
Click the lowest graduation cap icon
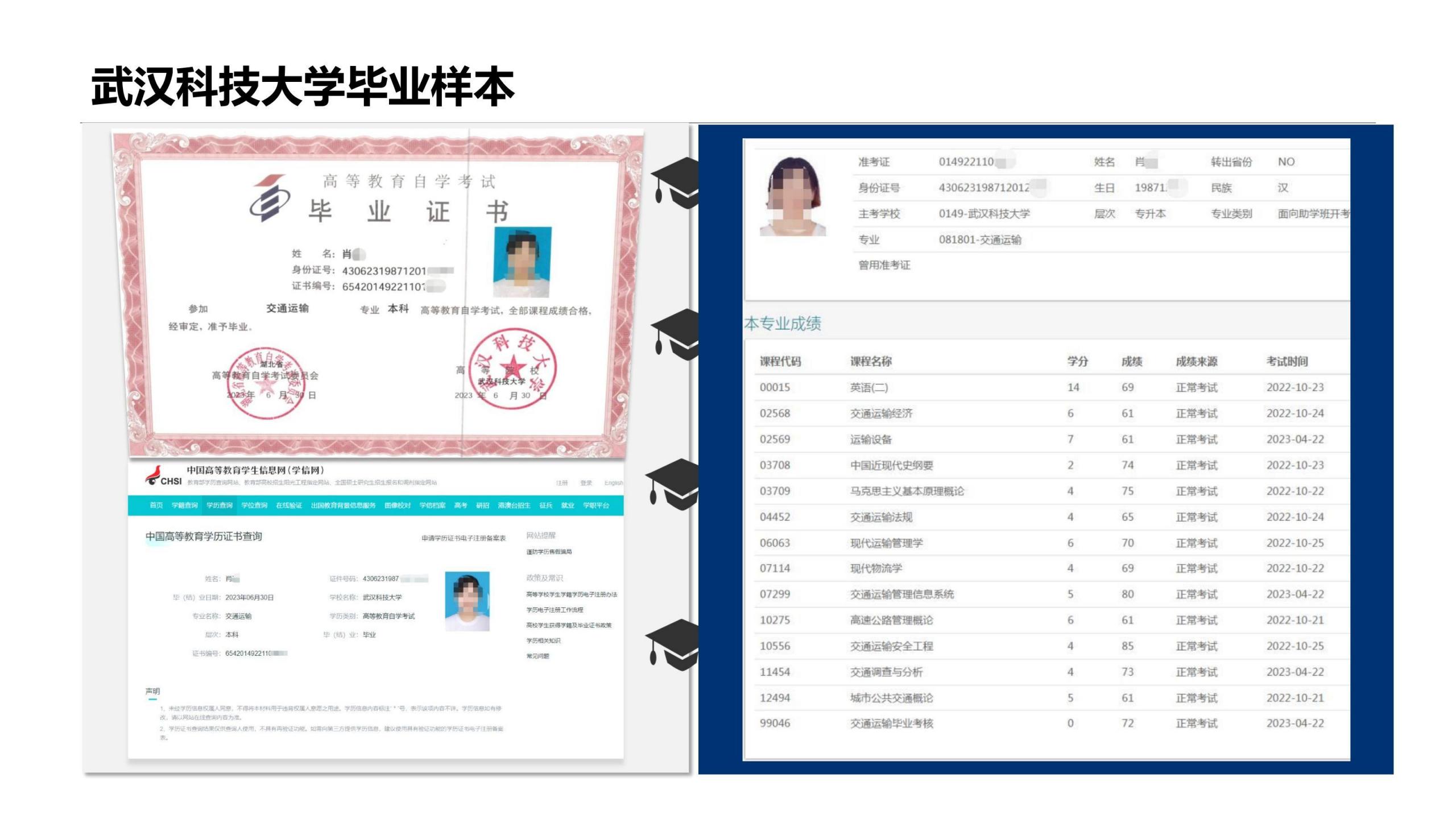[x=673, y=644]
